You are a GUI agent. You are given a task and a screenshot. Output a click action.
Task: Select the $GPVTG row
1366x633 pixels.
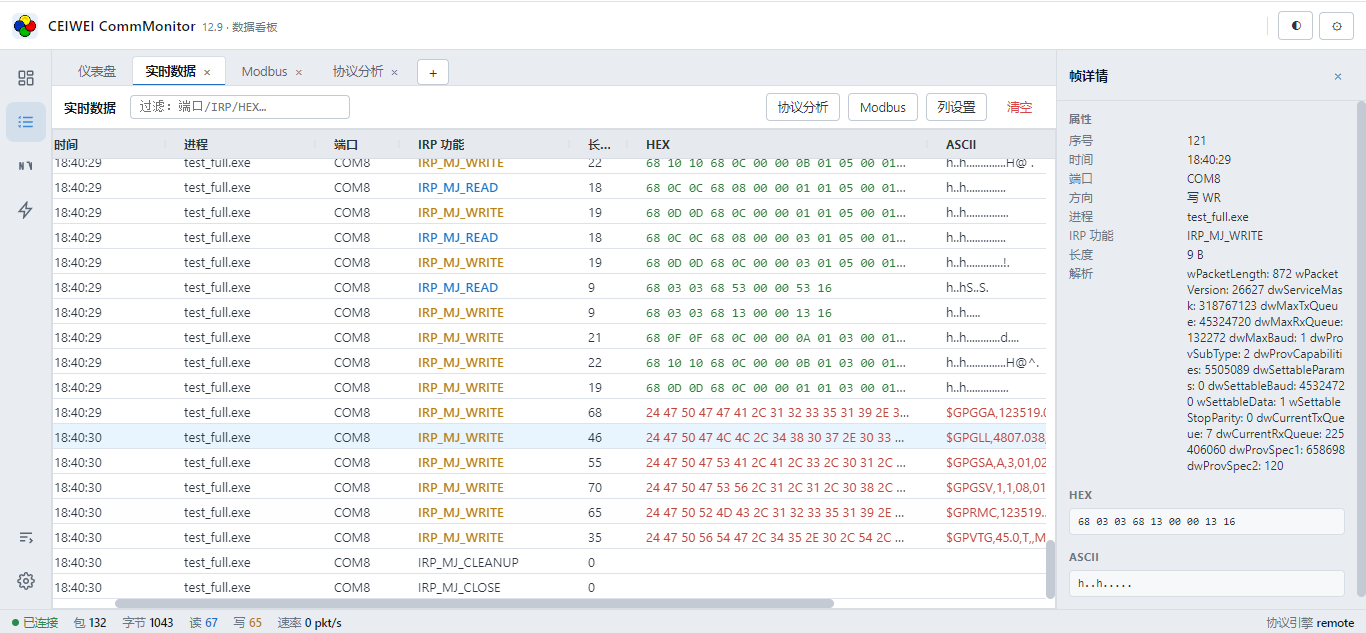click(549, 537)
